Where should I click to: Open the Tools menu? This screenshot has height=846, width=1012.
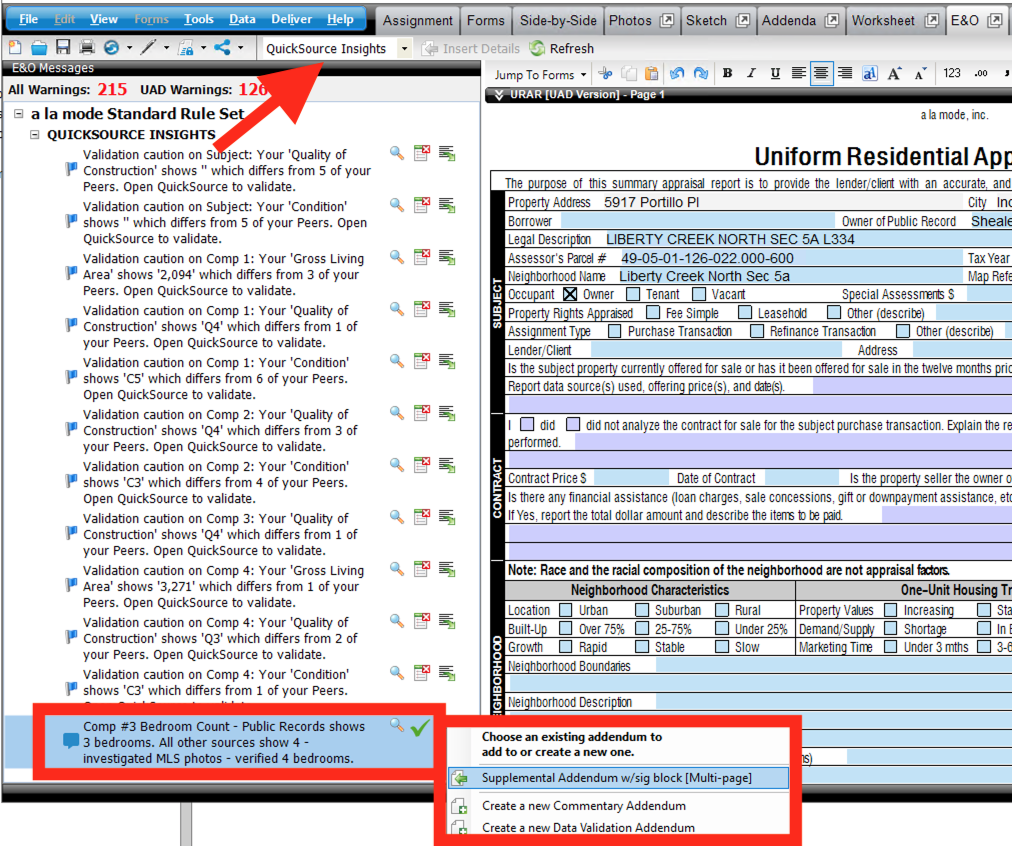tap(199, 19)
